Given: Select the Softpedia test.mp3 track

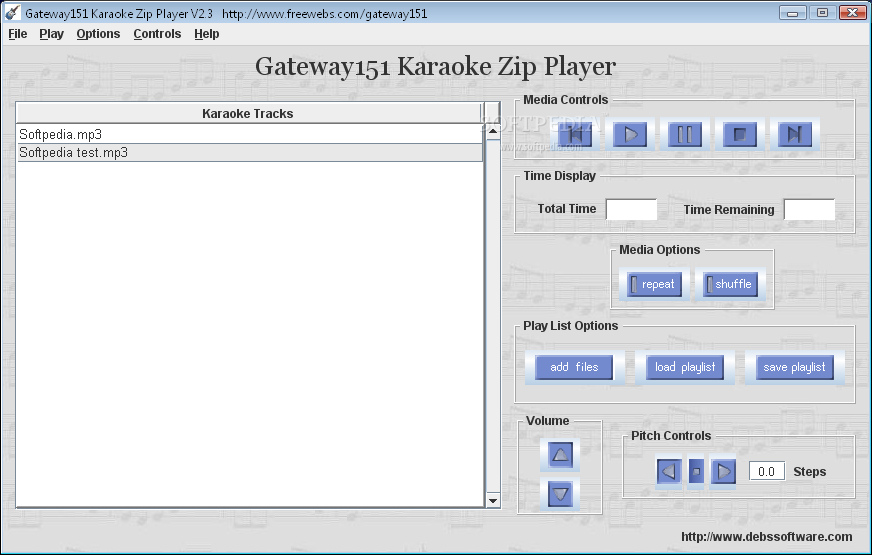Looking at the screenshot, I should coord(250,152).
